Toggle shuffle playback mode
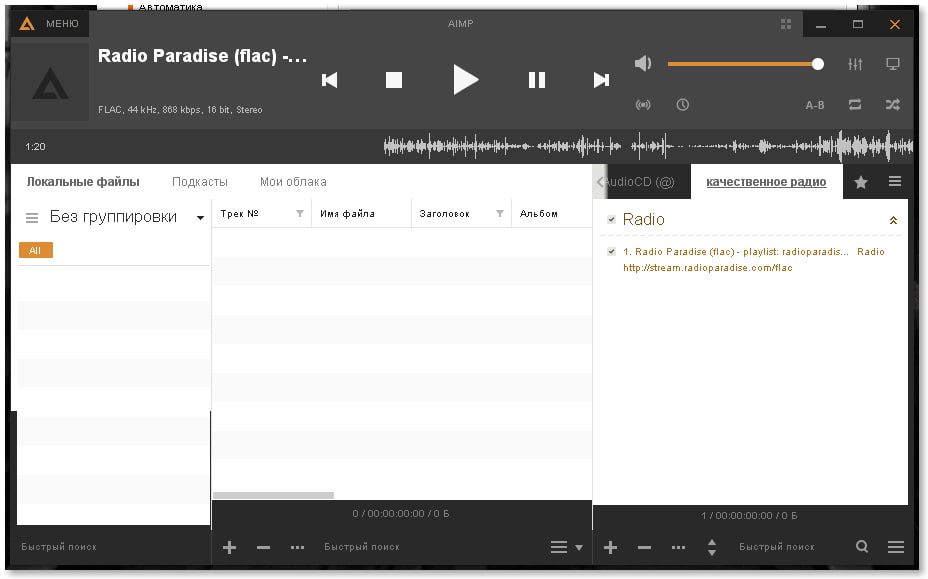 point(892,105)
